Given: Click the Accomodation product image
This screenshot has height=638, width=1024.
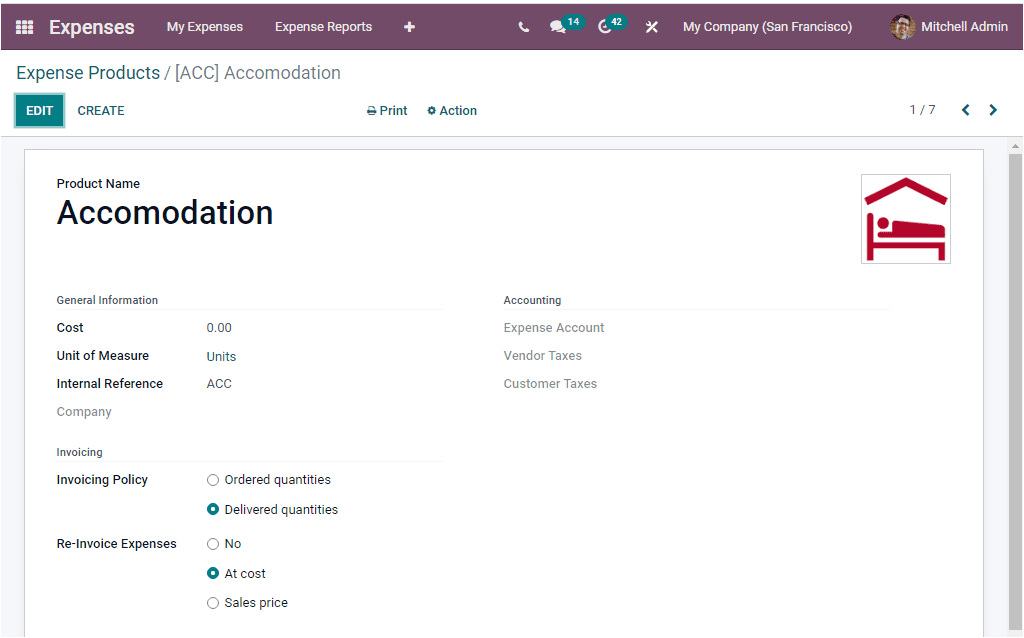Looking at the screenshot, I should click(905, 218).
